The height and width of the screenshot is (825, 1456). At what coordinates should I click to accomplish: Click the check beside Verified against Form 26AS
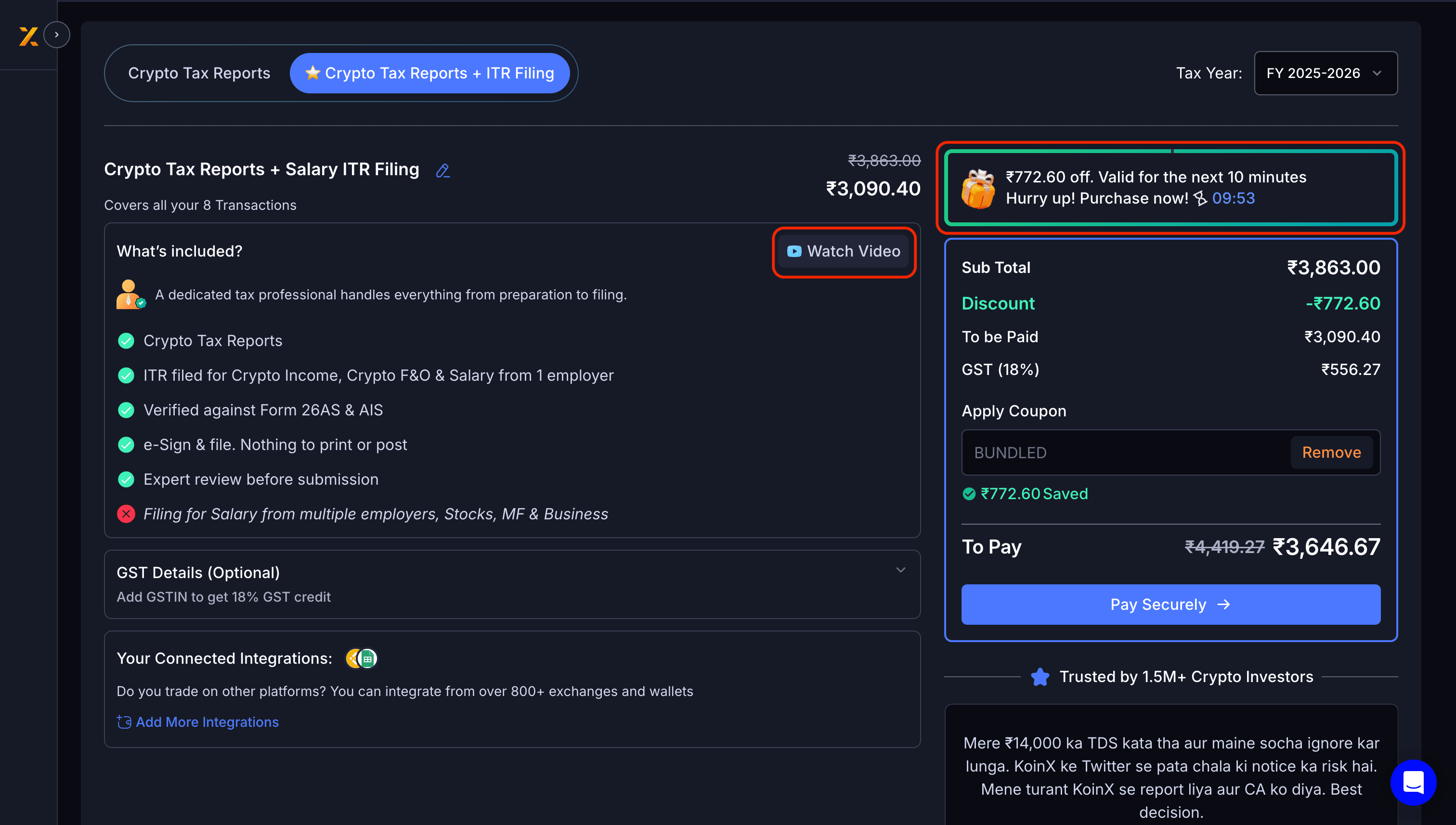point(126,410)
